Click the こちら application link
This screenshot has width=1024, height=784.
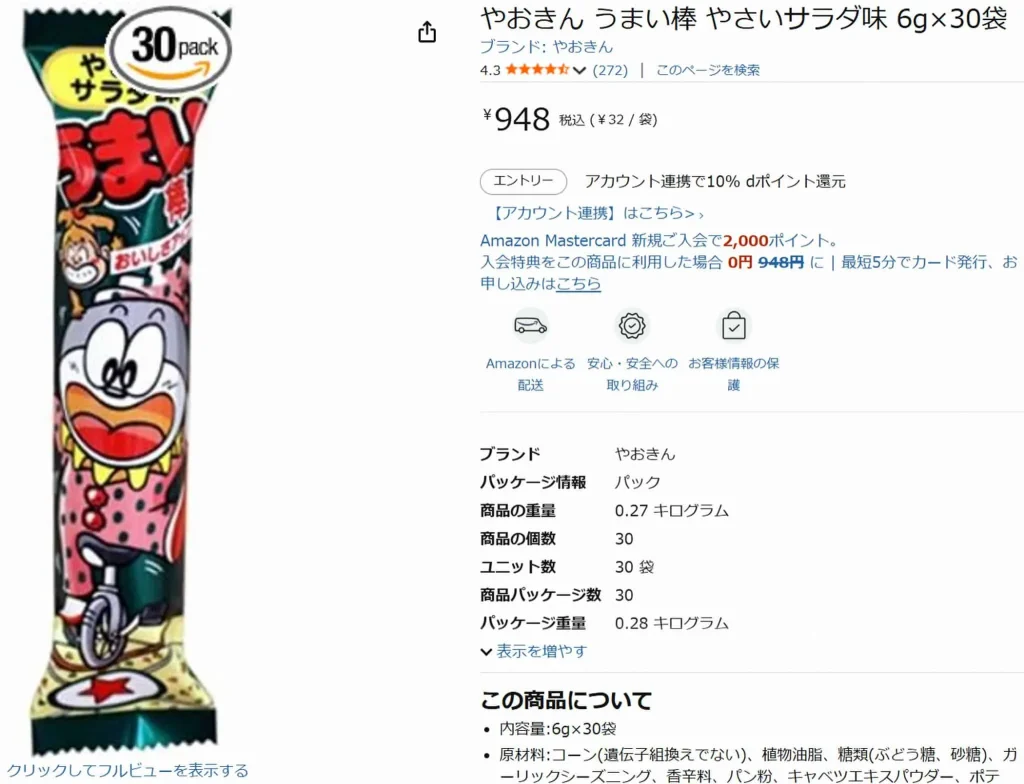point(578,284)
